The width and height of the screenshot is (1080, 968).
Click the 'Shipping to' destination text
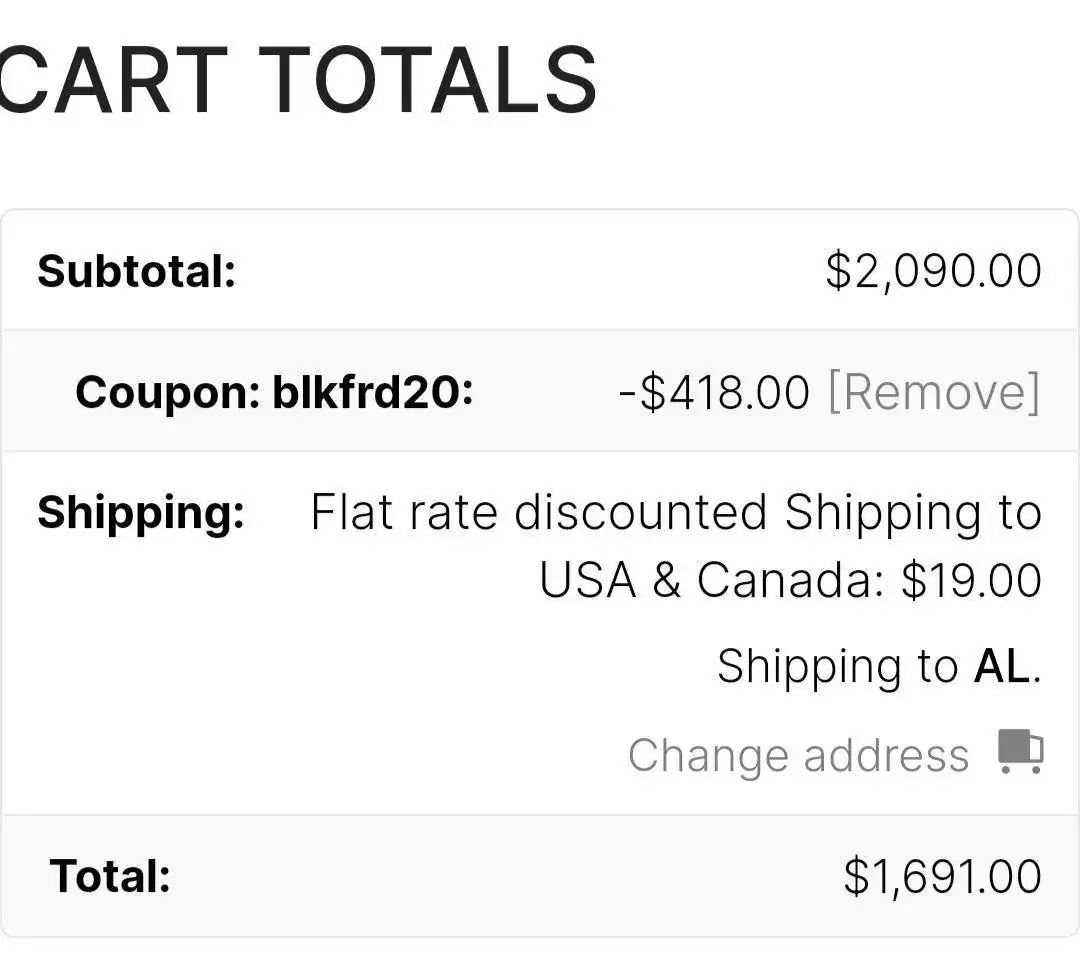838,666
